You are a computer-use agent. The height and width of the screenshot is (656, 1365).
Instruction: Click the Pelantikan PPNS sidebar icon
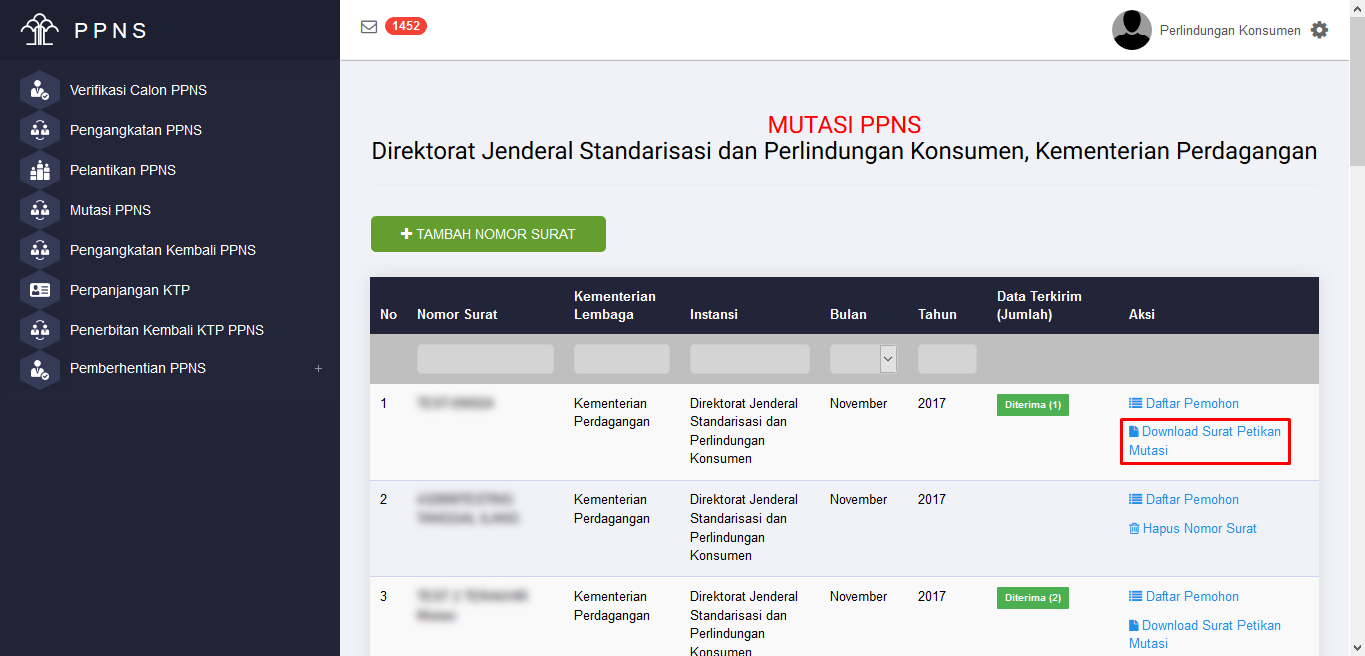(x=40, y=170)
